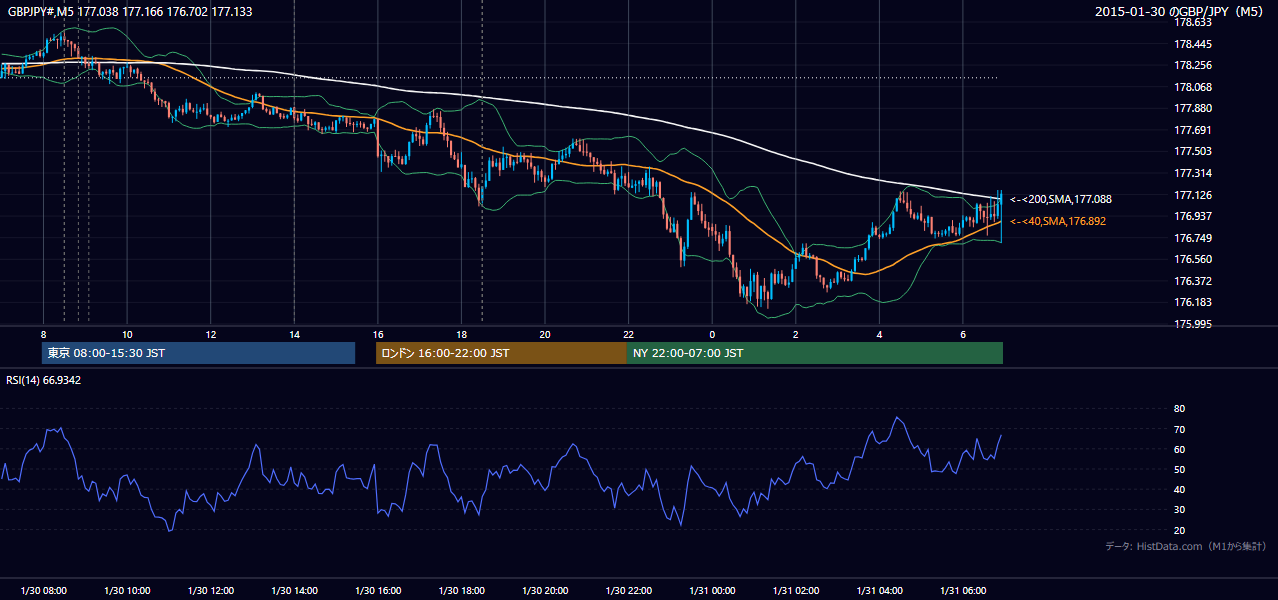Image resolution: width=1278 pixels, height=600 pixels.
Task: Click RSI level 80 on axis
Action: click(x=1179, y=409)
